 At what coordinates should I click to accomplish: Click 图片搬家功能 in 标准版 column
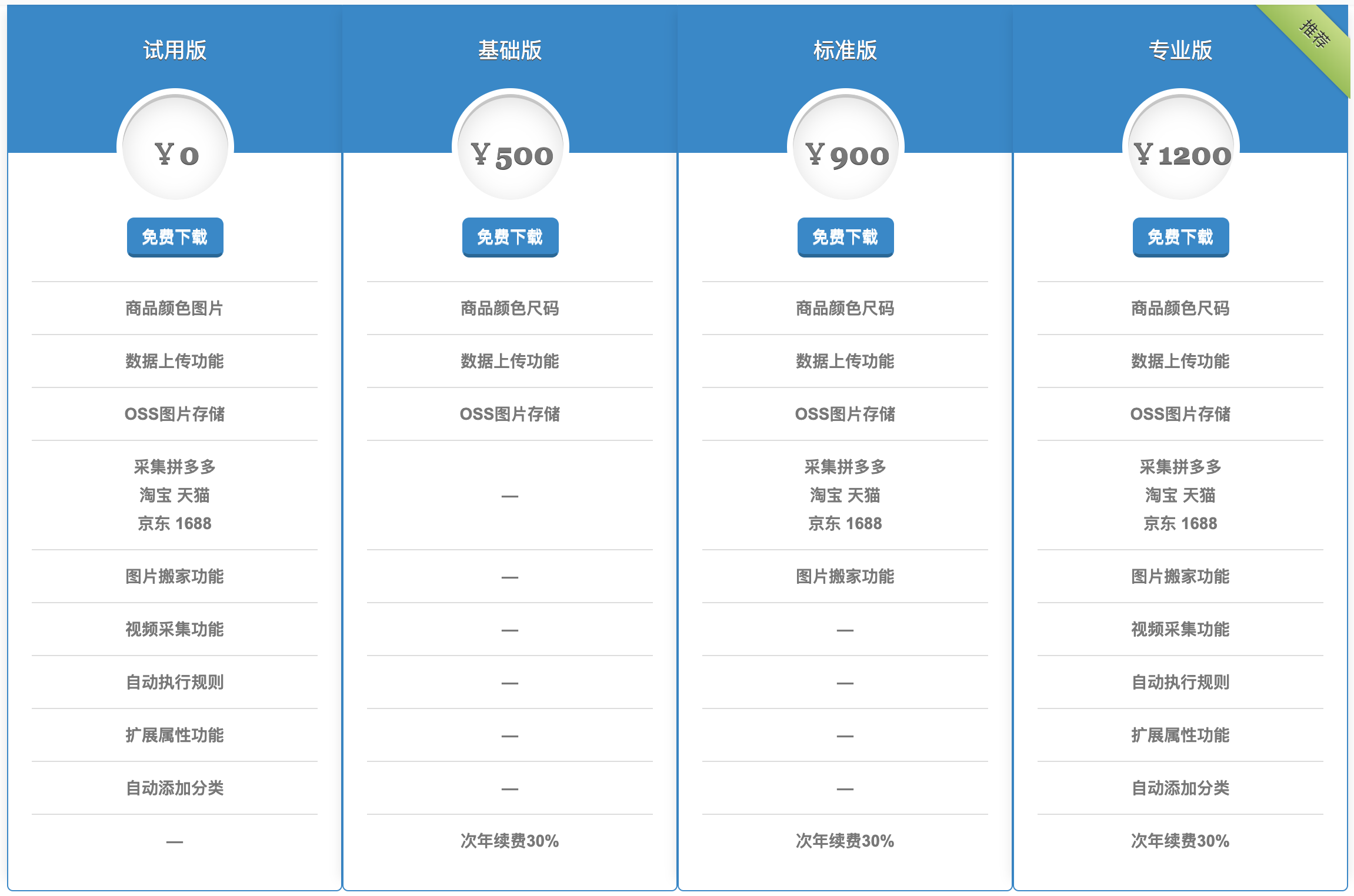tap(845, 576)
